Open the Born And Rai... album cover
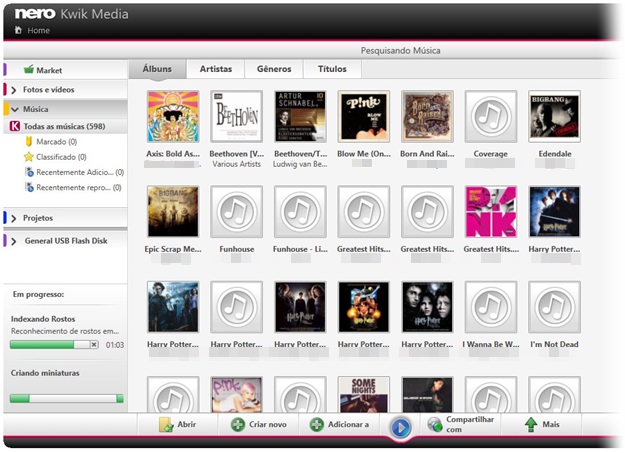Image resolution: width=625 pixels, height=453 pixels. (427, 116)
